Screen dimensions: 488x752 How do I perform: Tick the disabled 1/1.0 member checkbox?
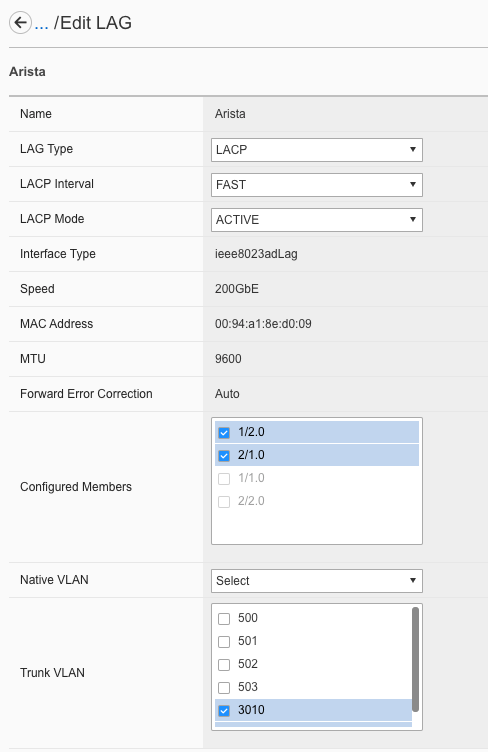[x=224, y=479]
